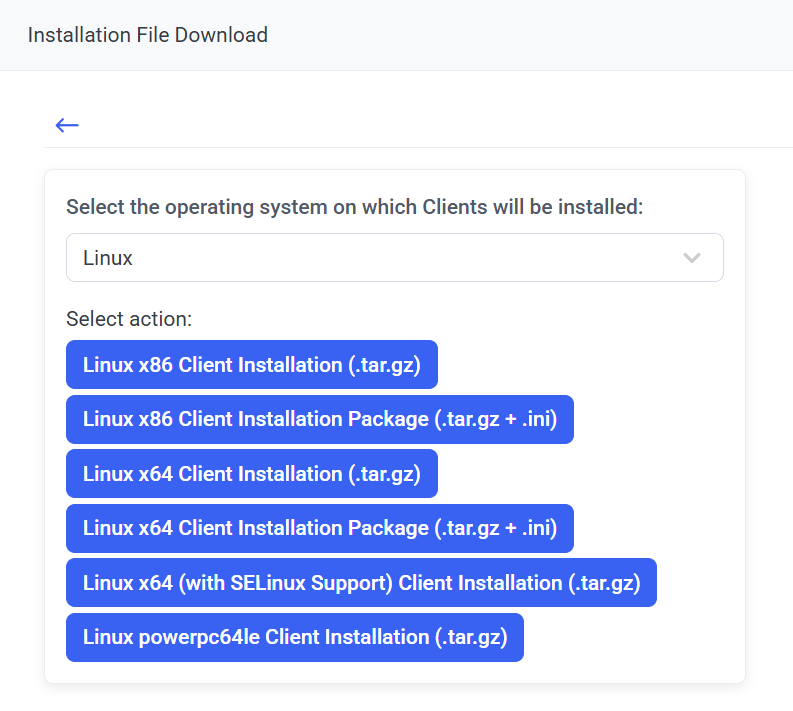Get Linux x64 SELinux Support Client Installation
This screenshot has width=793, height=711.
pos(361,583)
